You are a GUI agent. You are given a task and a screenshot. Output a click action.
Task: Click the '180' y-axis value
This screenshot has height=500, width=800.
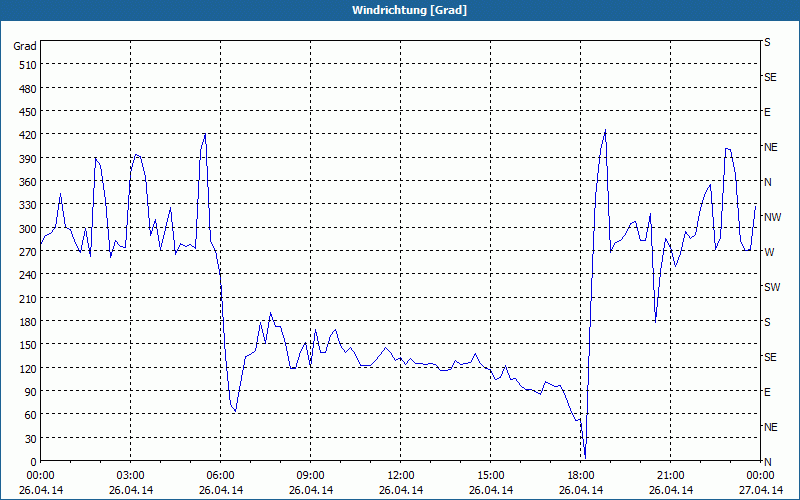tap(28, 322)
